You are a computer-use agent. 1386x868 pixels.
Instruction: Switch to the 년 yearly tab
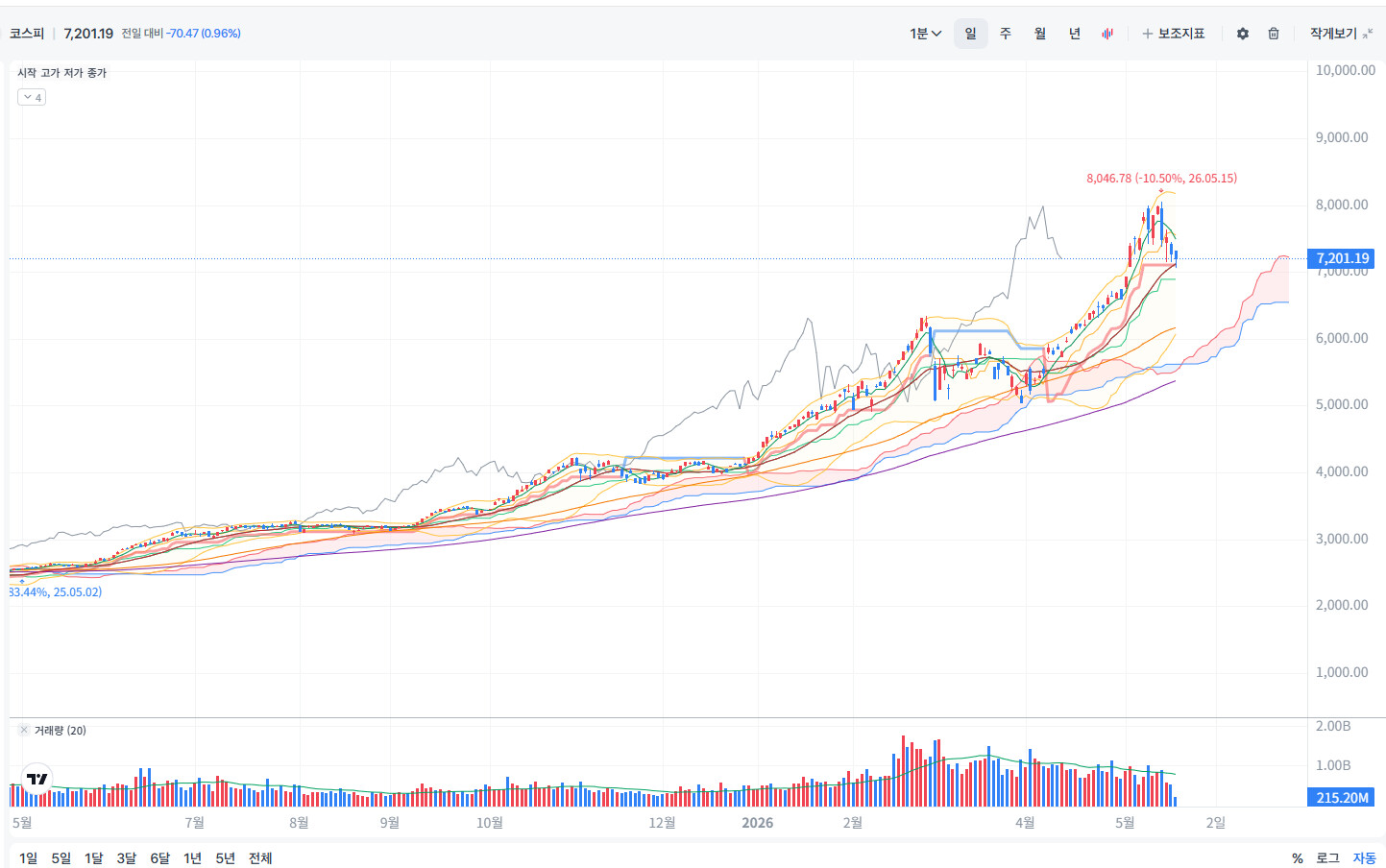pos(1075,34)
